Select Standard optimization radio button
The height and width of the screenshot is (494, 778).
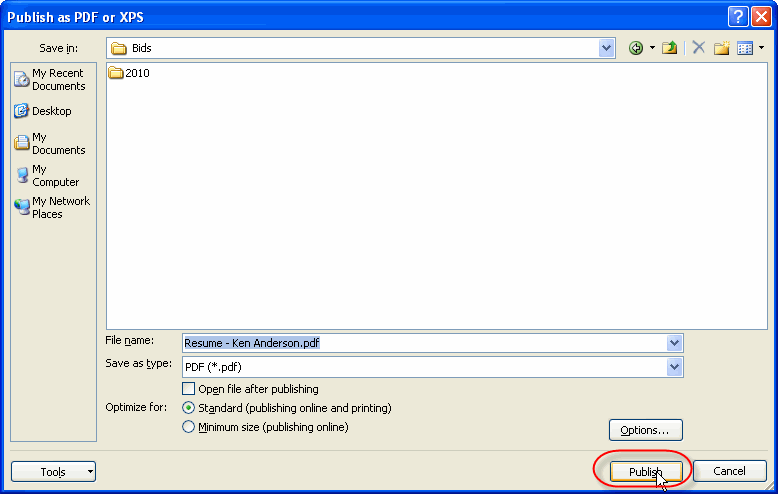188,408
